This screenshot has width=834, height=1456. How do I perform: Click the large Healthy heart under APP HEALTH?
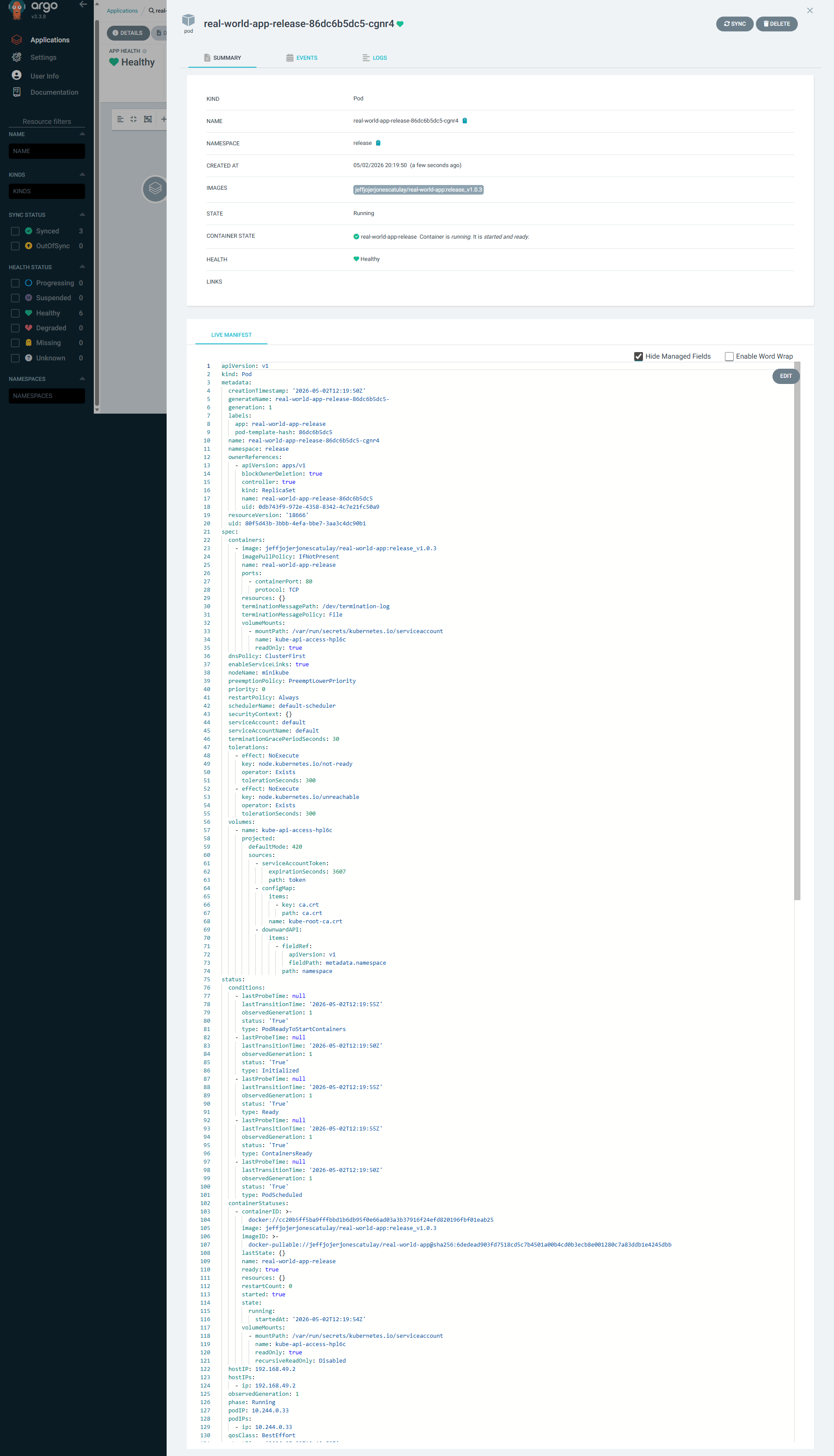(114, 62)
